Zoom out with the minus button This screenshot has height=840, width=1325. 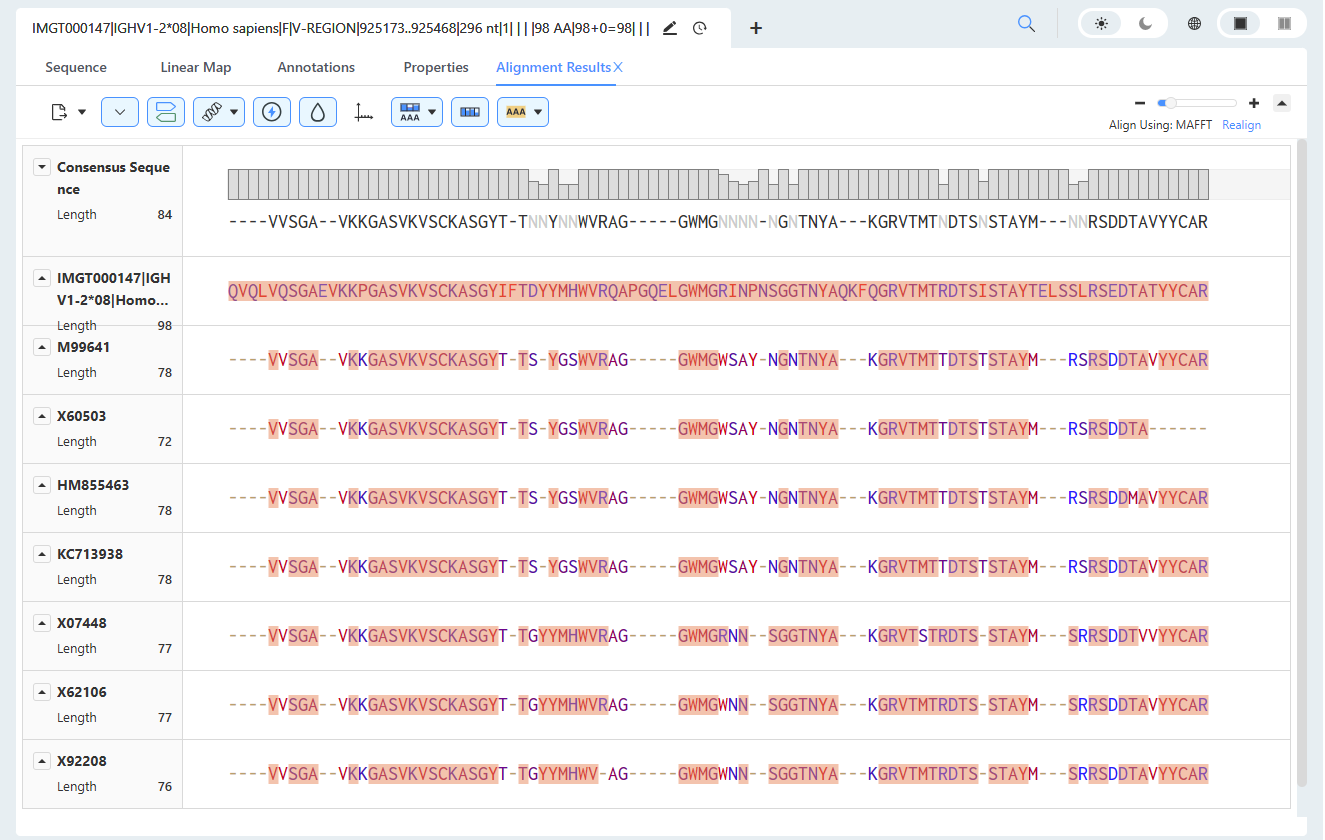tap(1139, 103)
